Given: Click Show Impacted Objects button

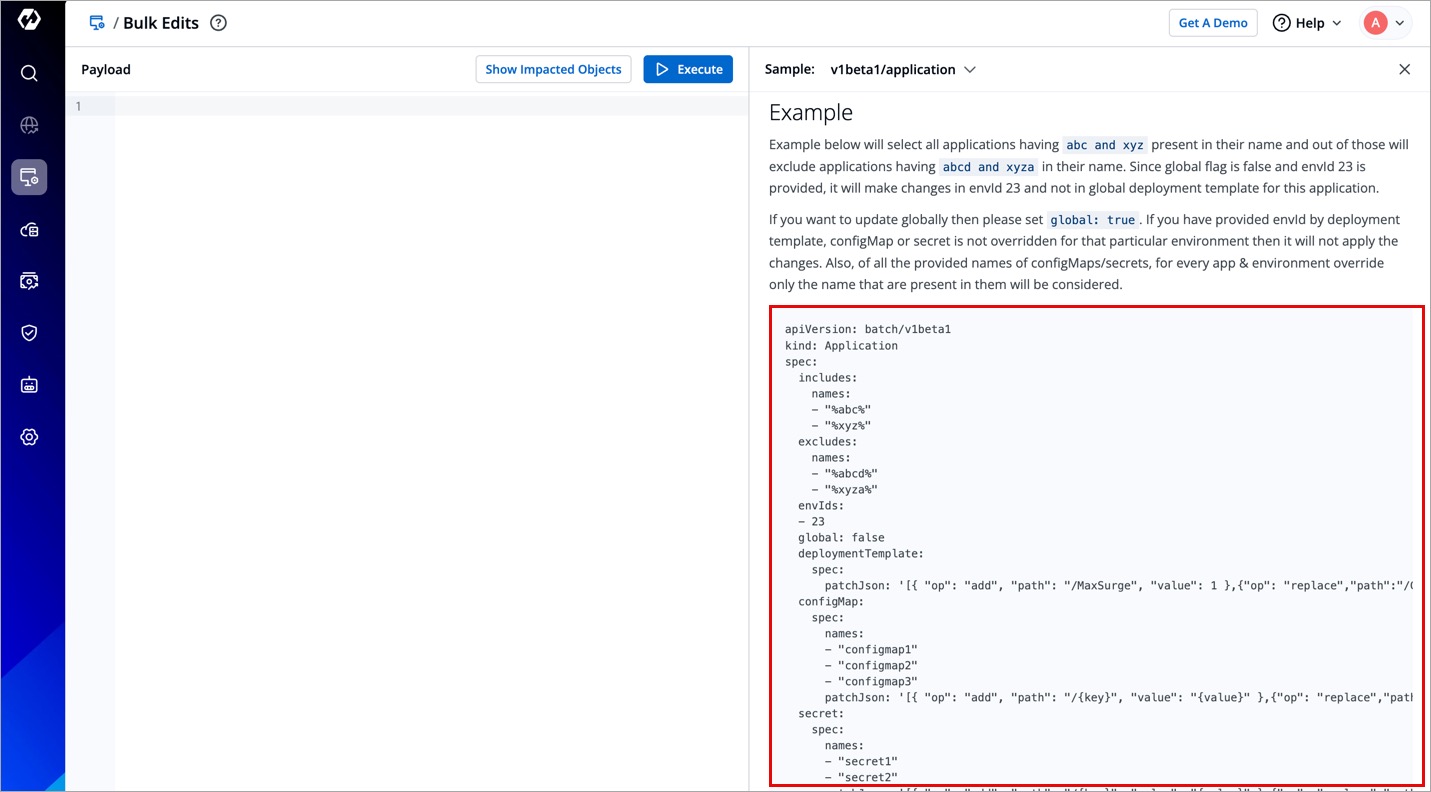Looking at the screenshot, I should (553, 69).
